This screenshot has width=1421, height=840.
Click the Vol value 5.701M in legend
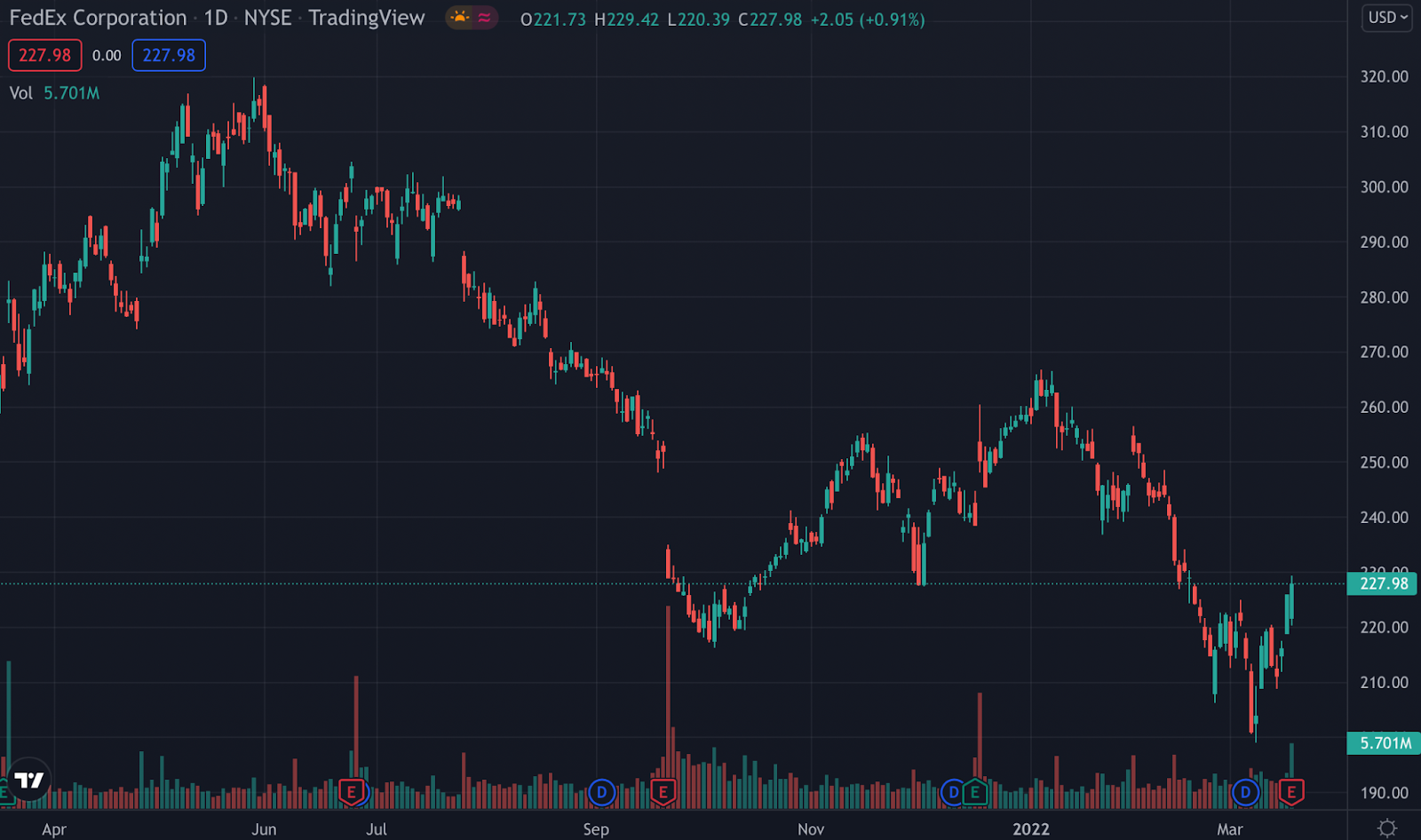point(72,93)
